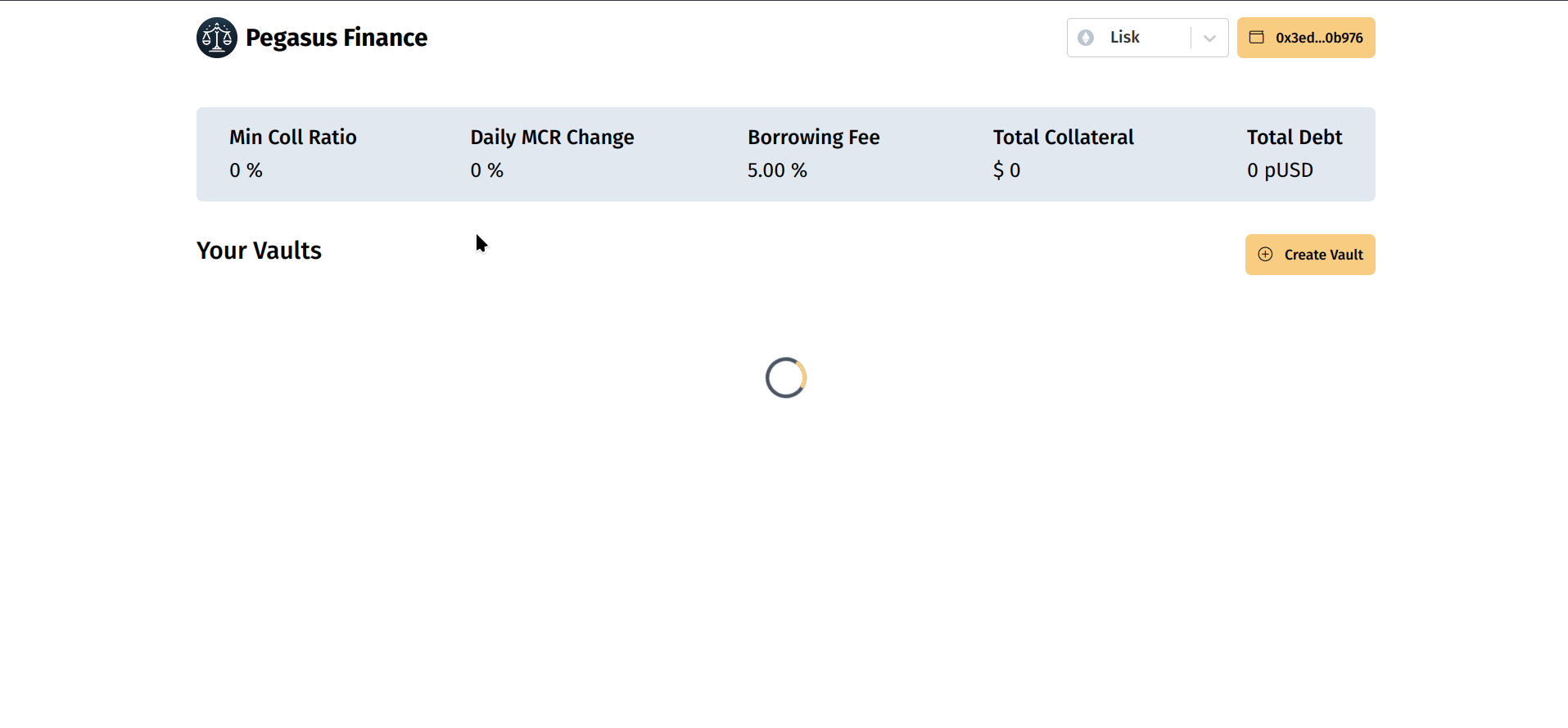Screen dimensions: 1568x728
Task: Click the wallet icon beside 0x3ed...0b976
Action: point(1256,38)
